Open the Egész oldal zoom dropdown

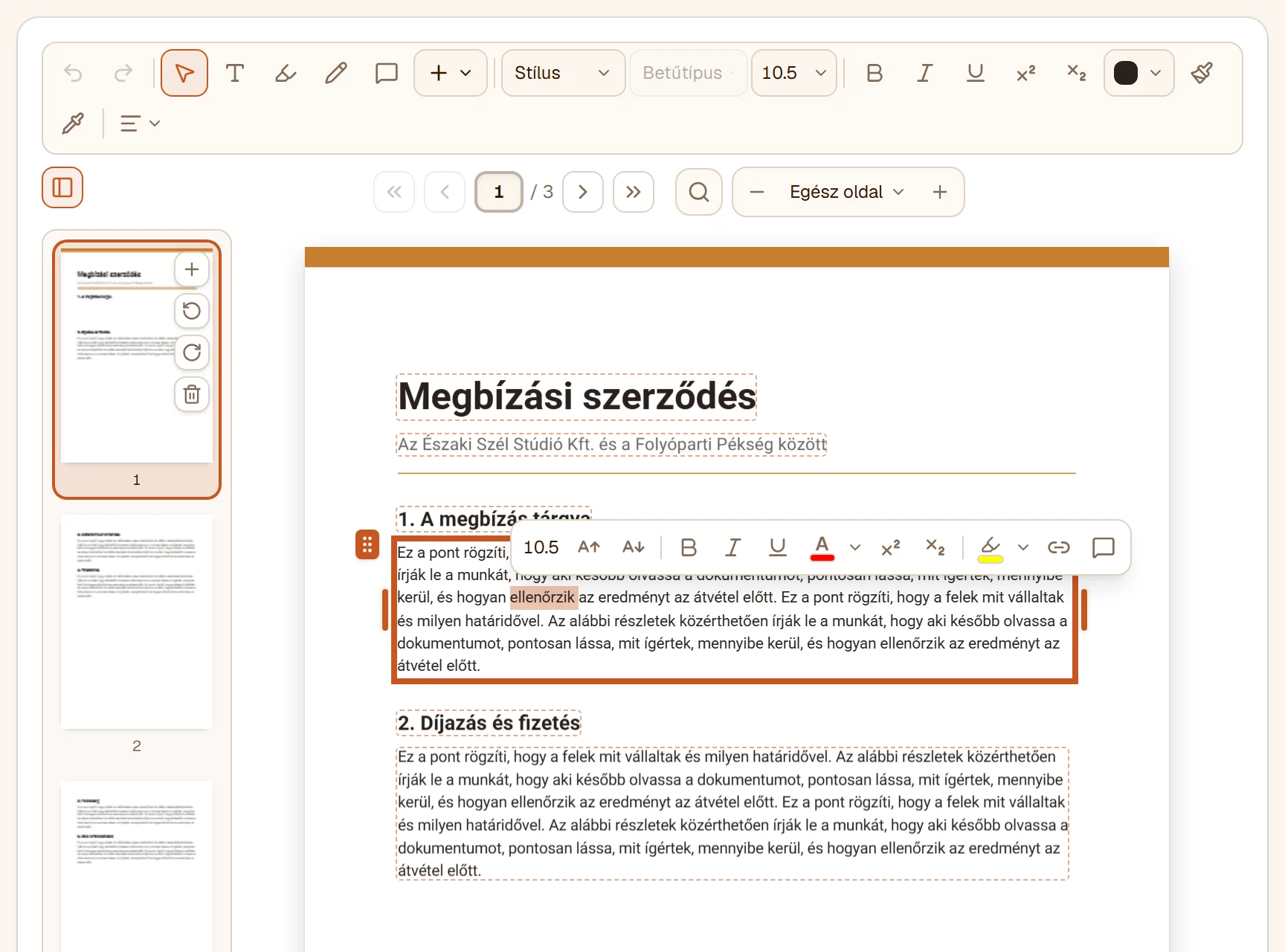848,192
